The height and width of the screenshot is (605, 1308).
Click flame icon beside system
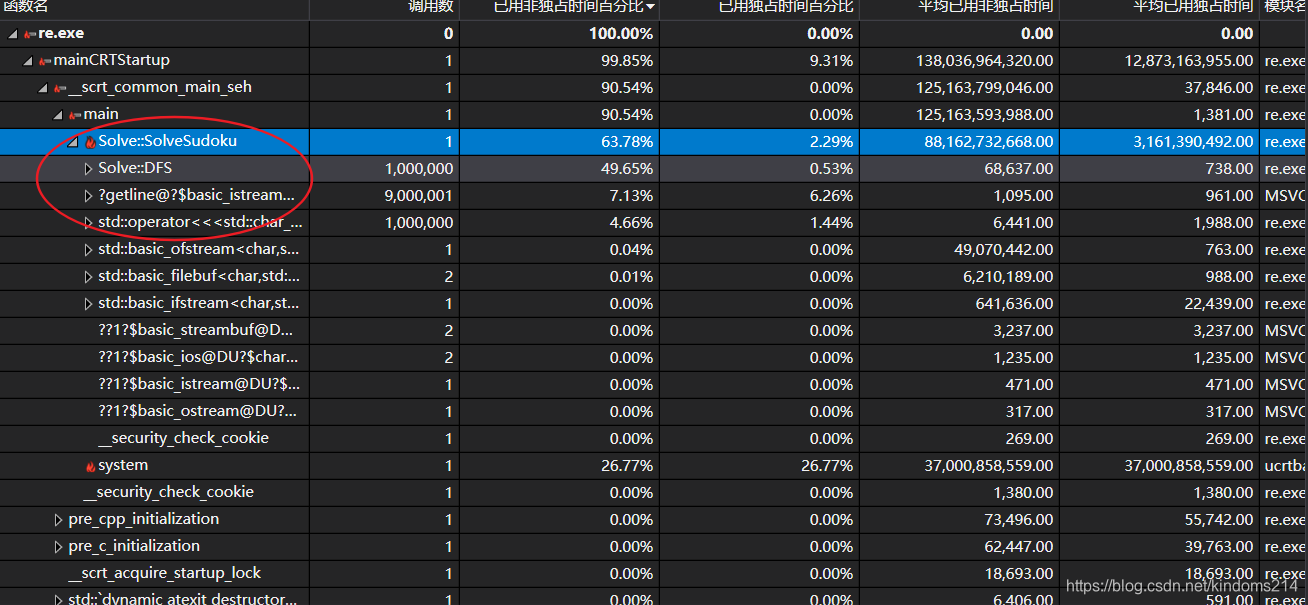pyautogui.click(x=90, y=466)
